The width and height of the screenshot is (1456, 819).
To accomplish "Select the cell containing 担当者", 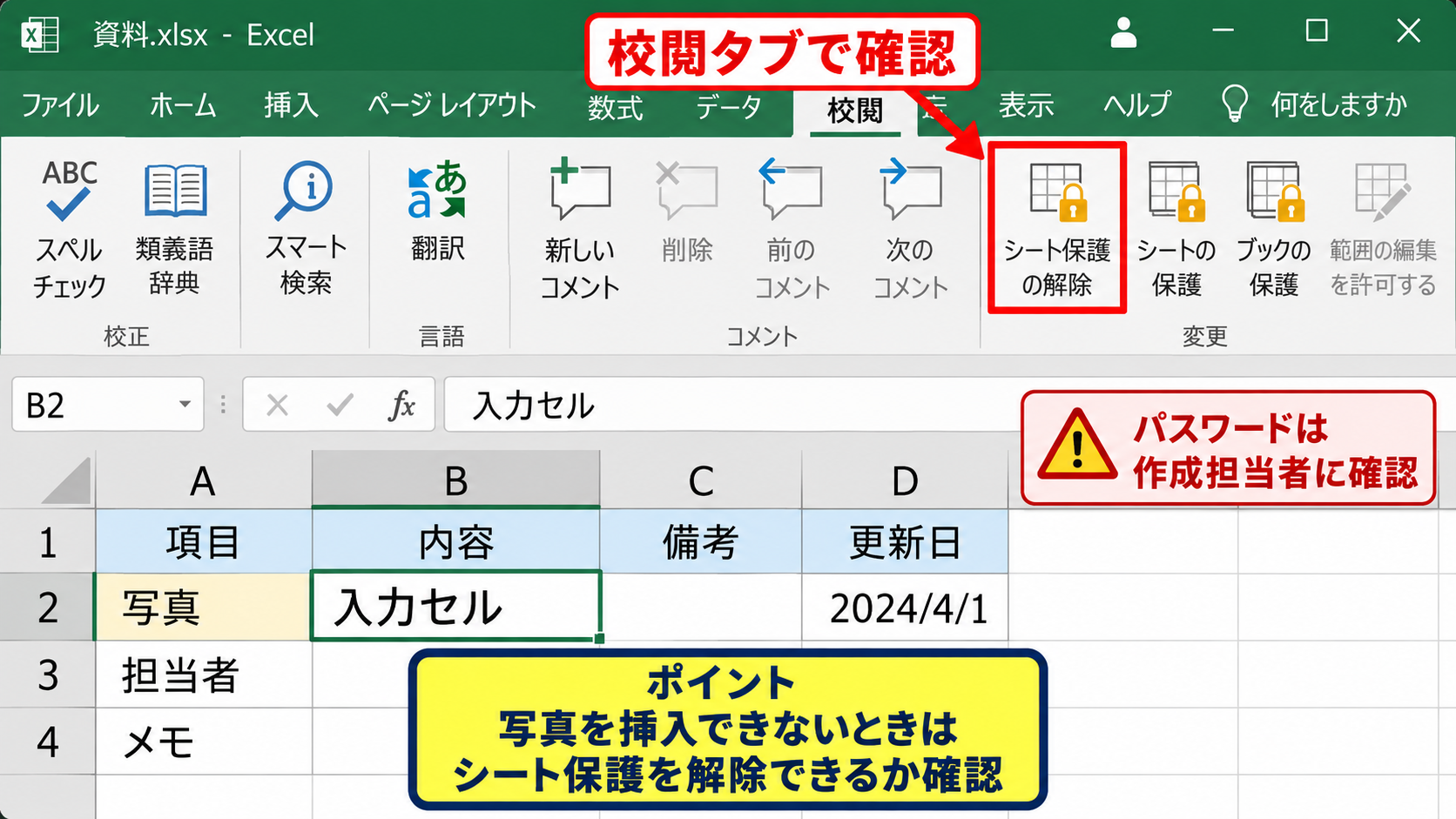I will (x=203, y=675).
